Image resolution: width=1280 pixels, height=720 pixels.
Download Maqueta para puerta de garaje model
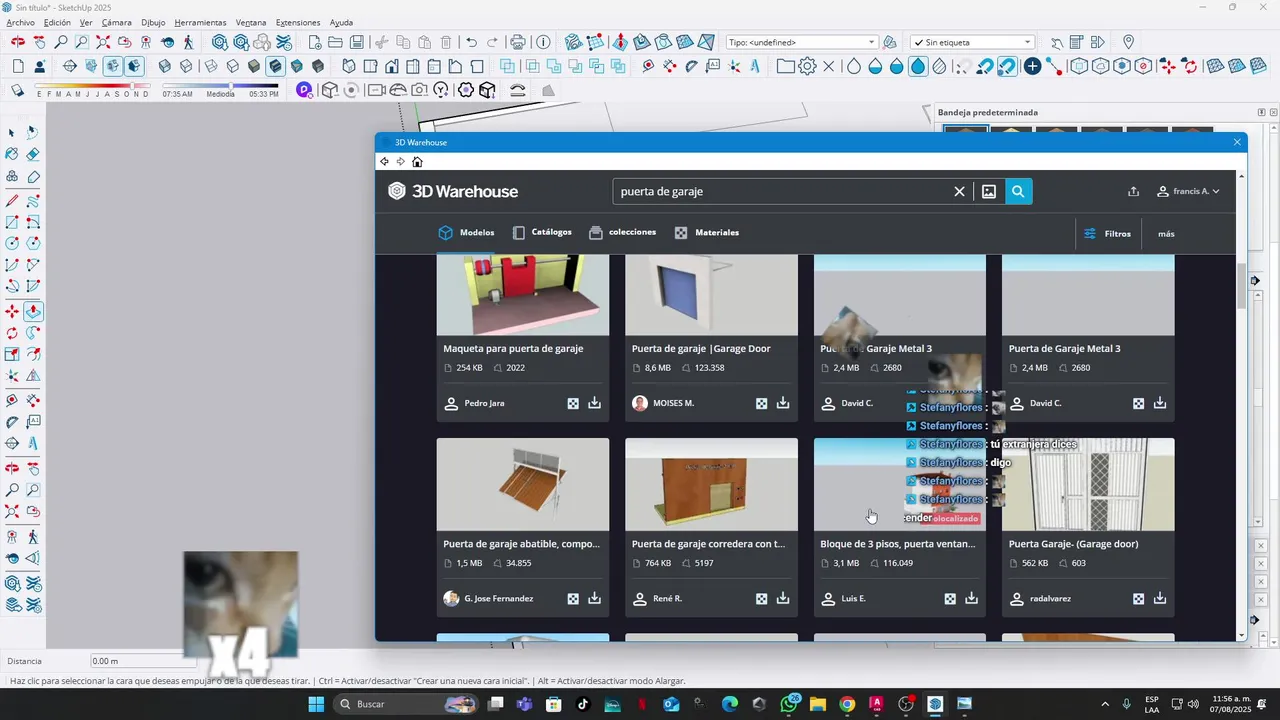(594, 403)
